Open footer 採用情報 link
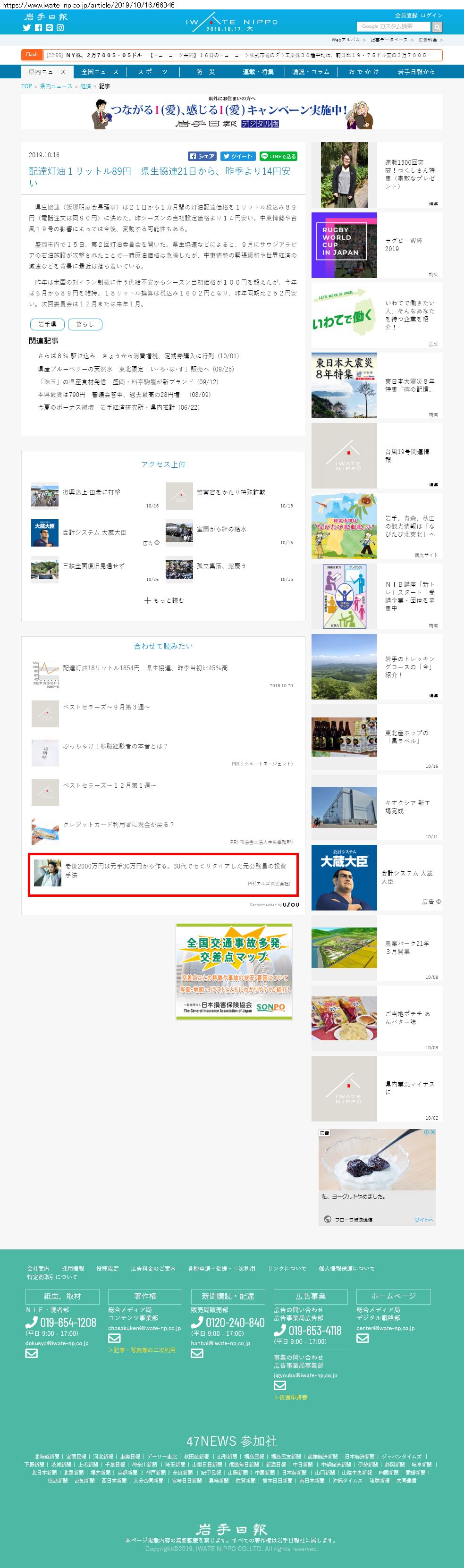 pyautogui.click(x=73, y=1269)
